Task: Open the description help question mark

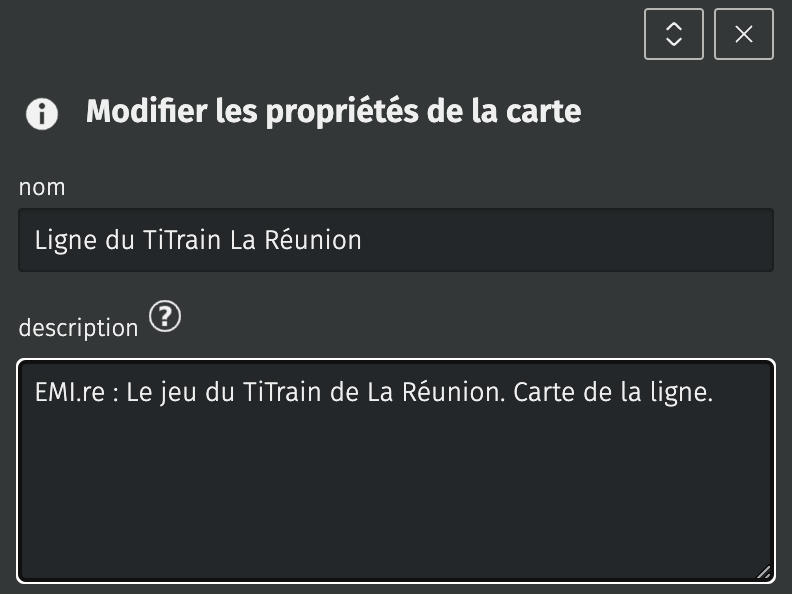Action: (165, 318)
